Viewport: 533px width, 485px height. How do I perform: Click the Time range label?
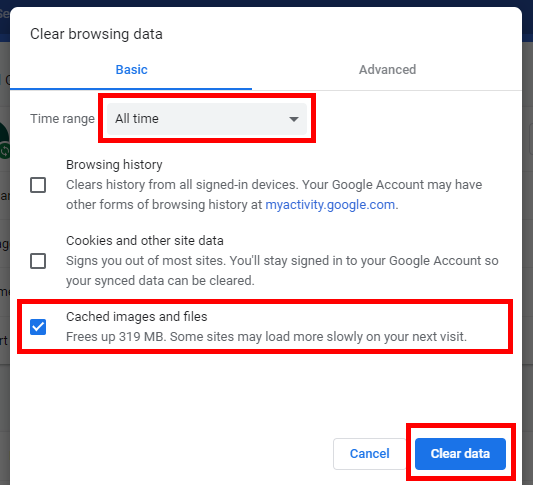62,119
